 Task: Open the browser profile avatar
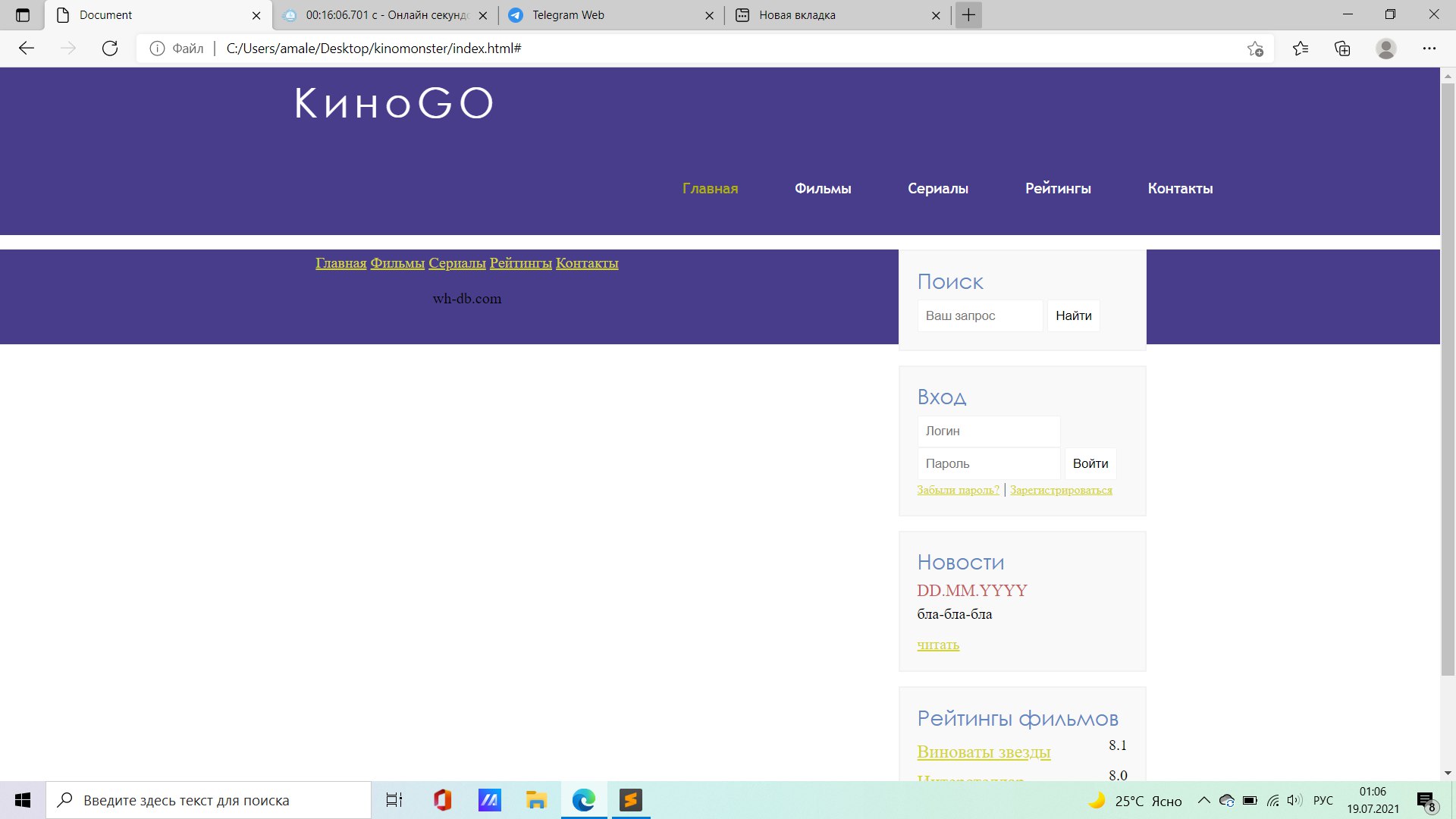coord(1386,49)
